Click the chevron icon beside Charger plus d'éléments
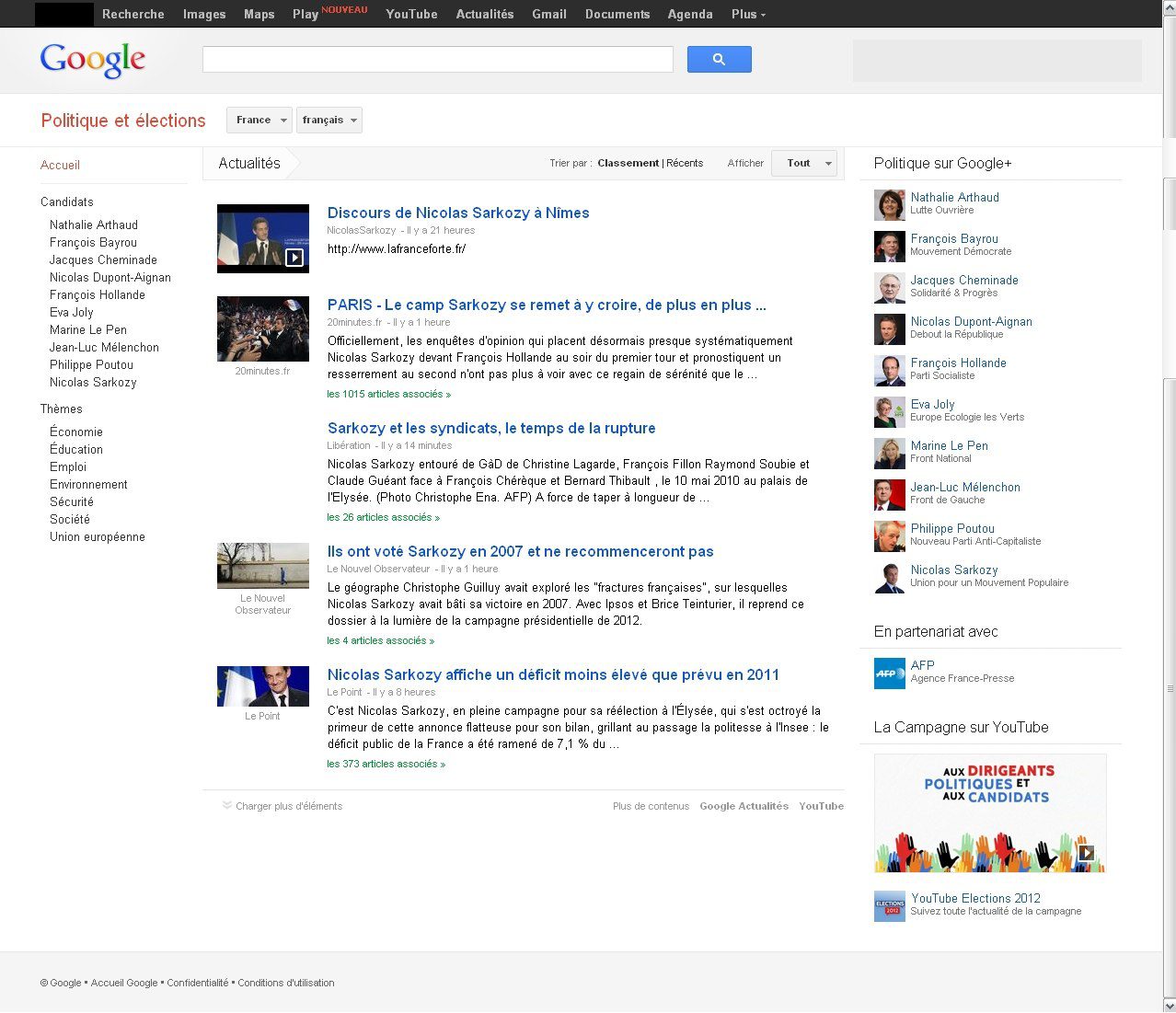The width and height of the screenshot is (1176, 1013). (x=226, y=806)
